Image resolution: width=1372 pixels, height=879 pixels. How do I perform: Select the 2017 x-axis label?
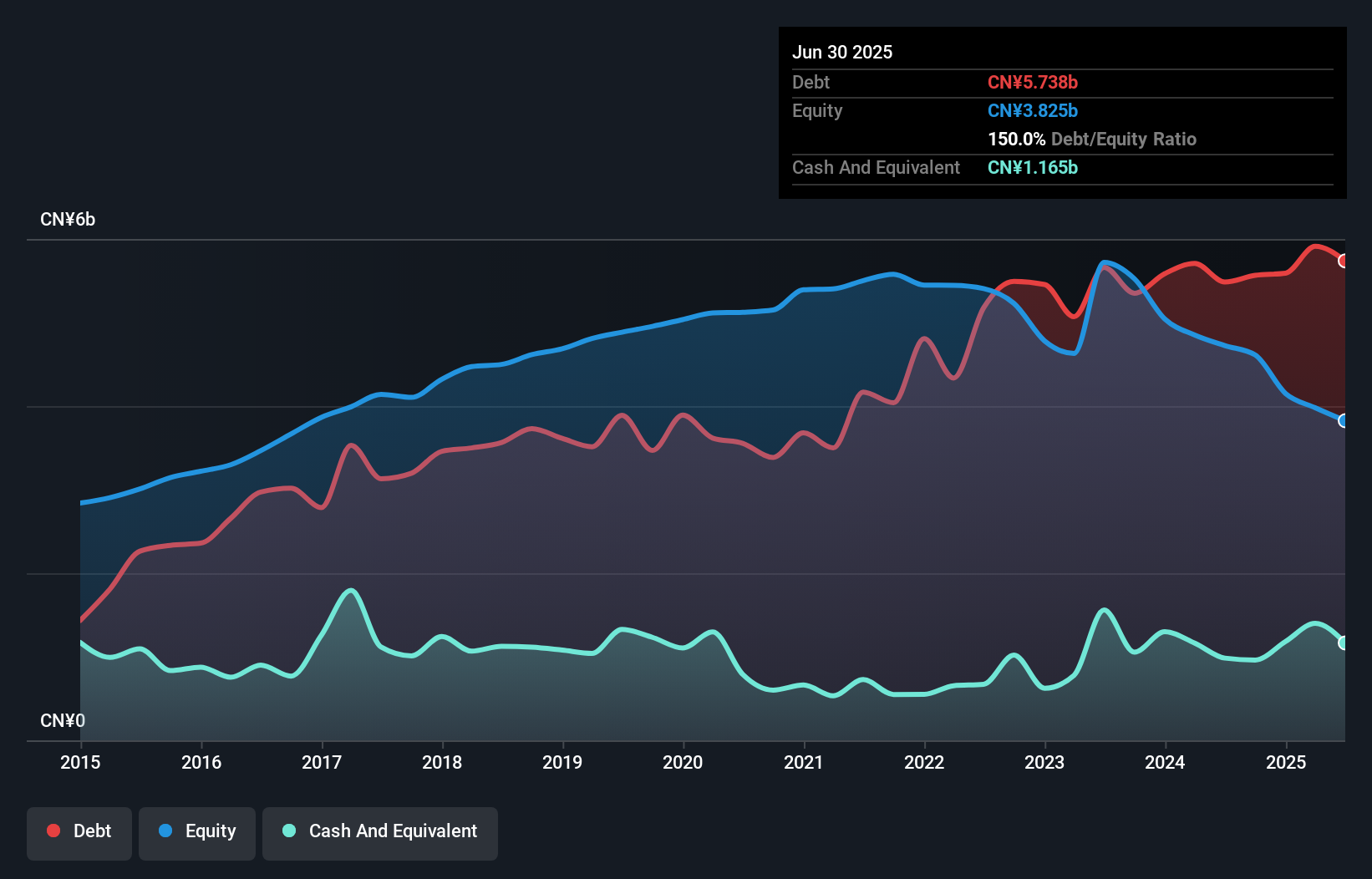tap(322, 762)
